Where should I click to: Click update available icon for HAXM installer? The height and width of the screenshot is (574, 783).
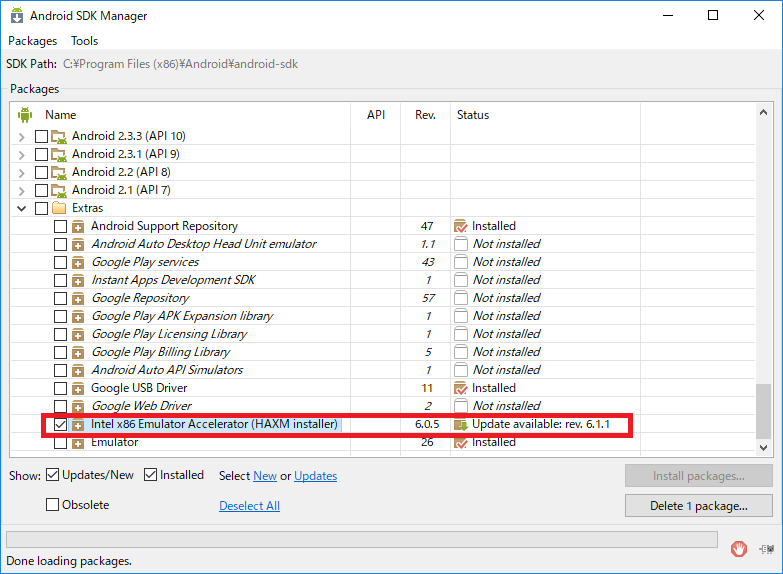click(460, 425)
